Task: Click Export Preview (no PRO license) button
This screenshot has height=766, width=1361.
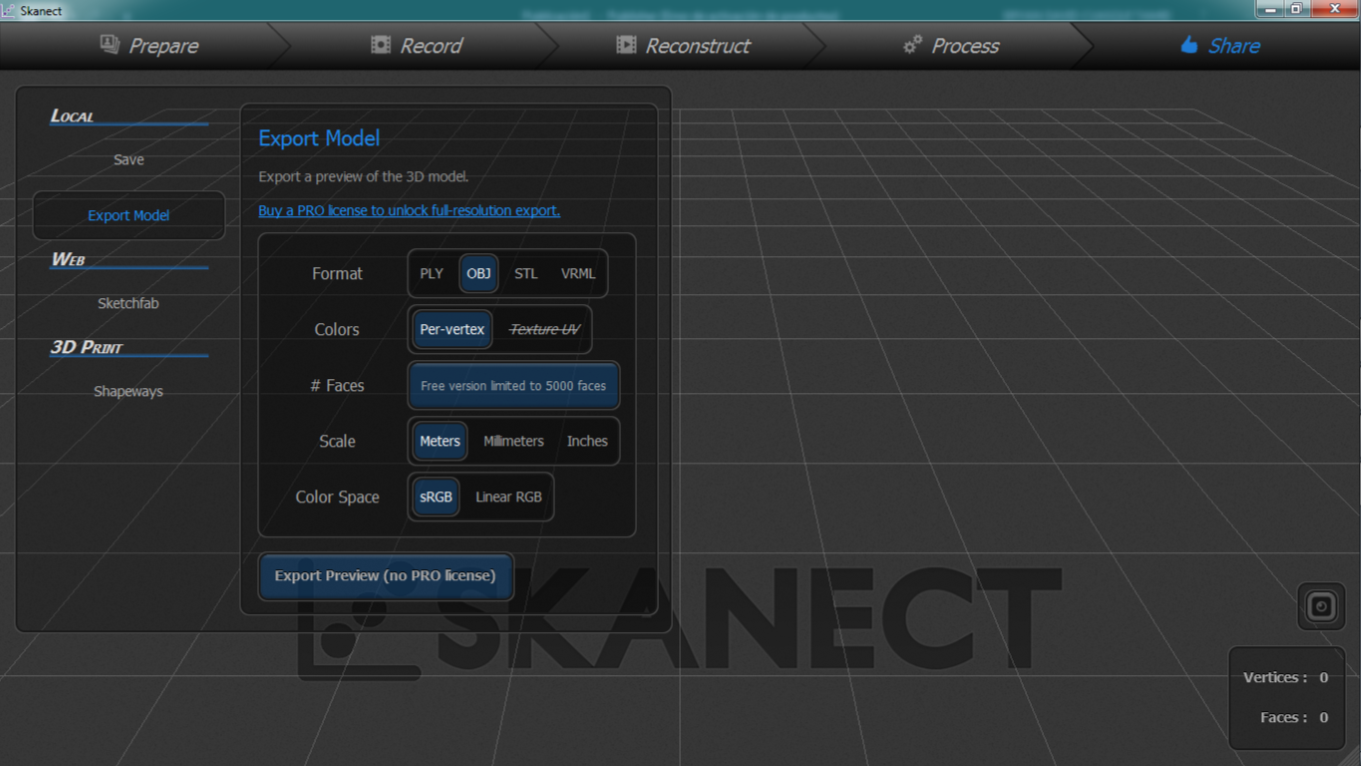Action: tap(385, 576)
